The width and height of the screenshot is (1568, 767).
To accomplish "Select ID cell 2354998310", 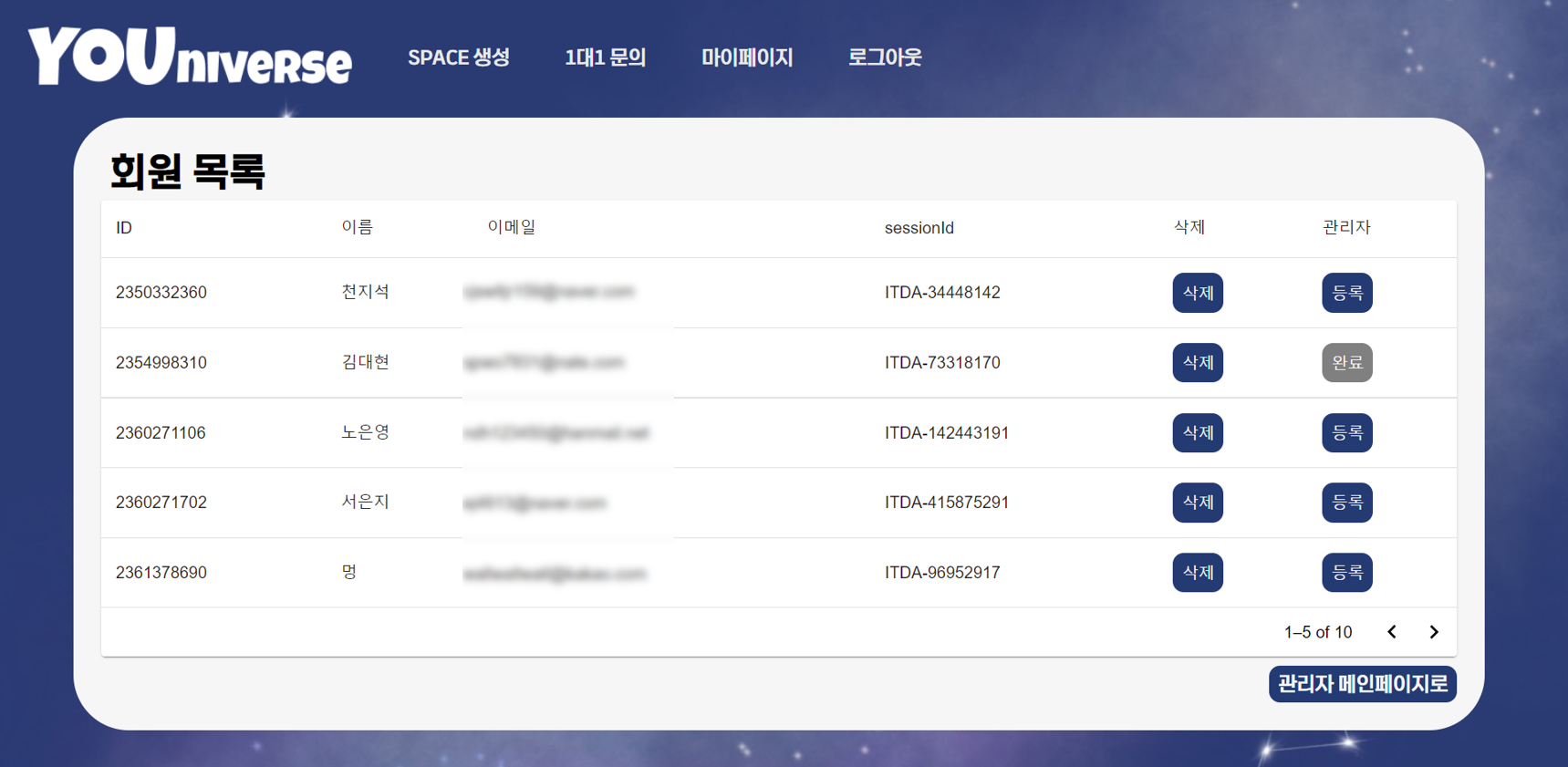I will (161, 363).
